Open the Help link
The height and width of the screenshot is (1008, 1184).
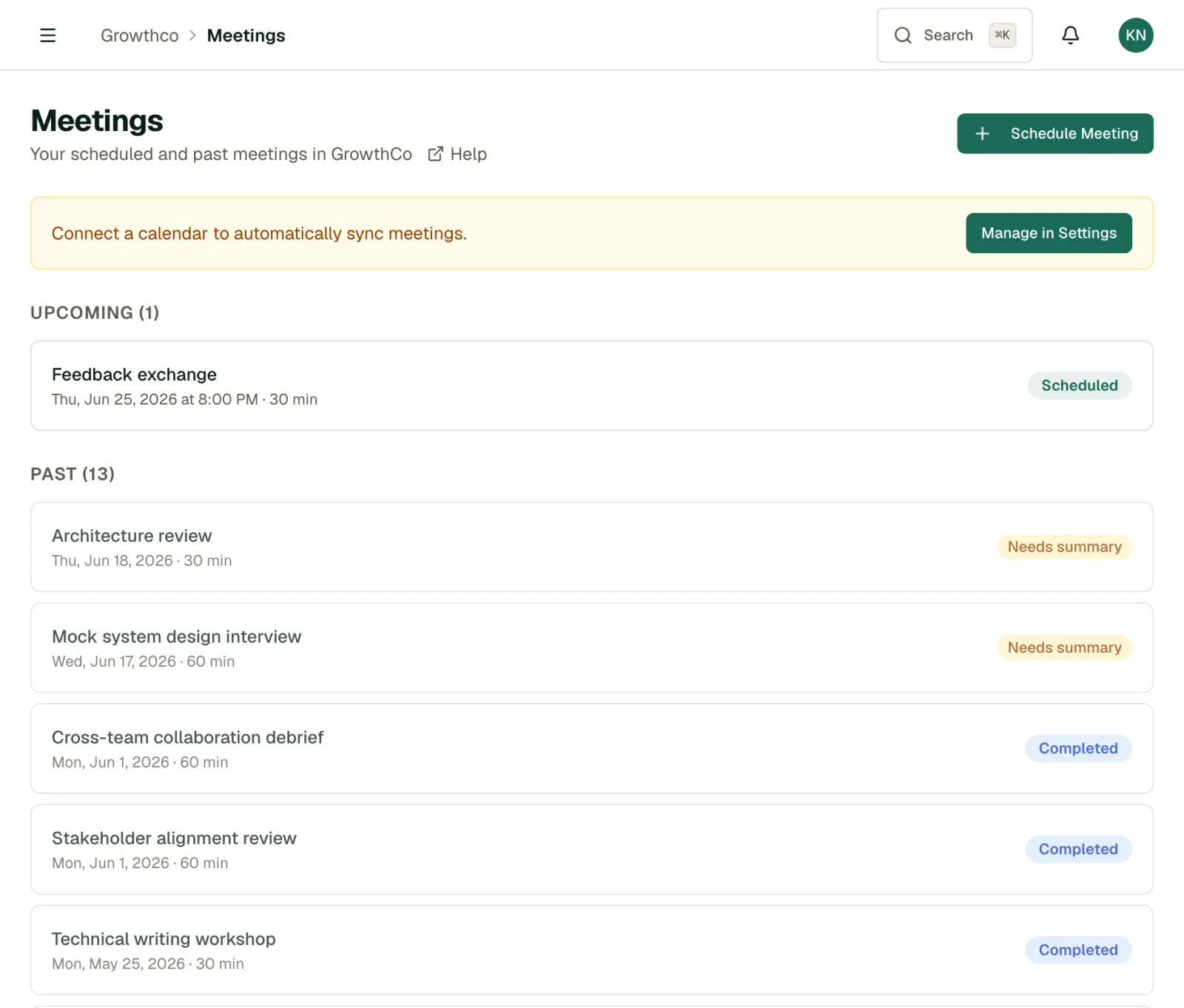coord(457,154)
